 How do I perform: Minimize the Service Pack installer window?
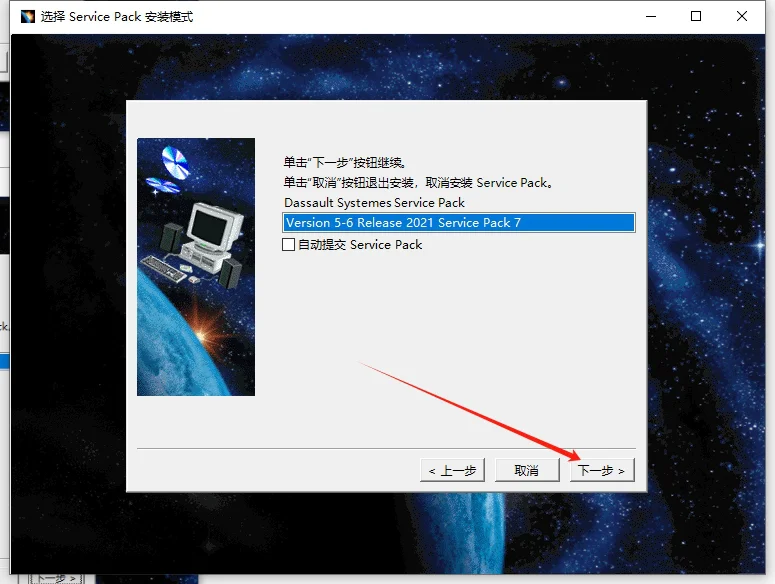pyautogui.click(x=651, y=16)
